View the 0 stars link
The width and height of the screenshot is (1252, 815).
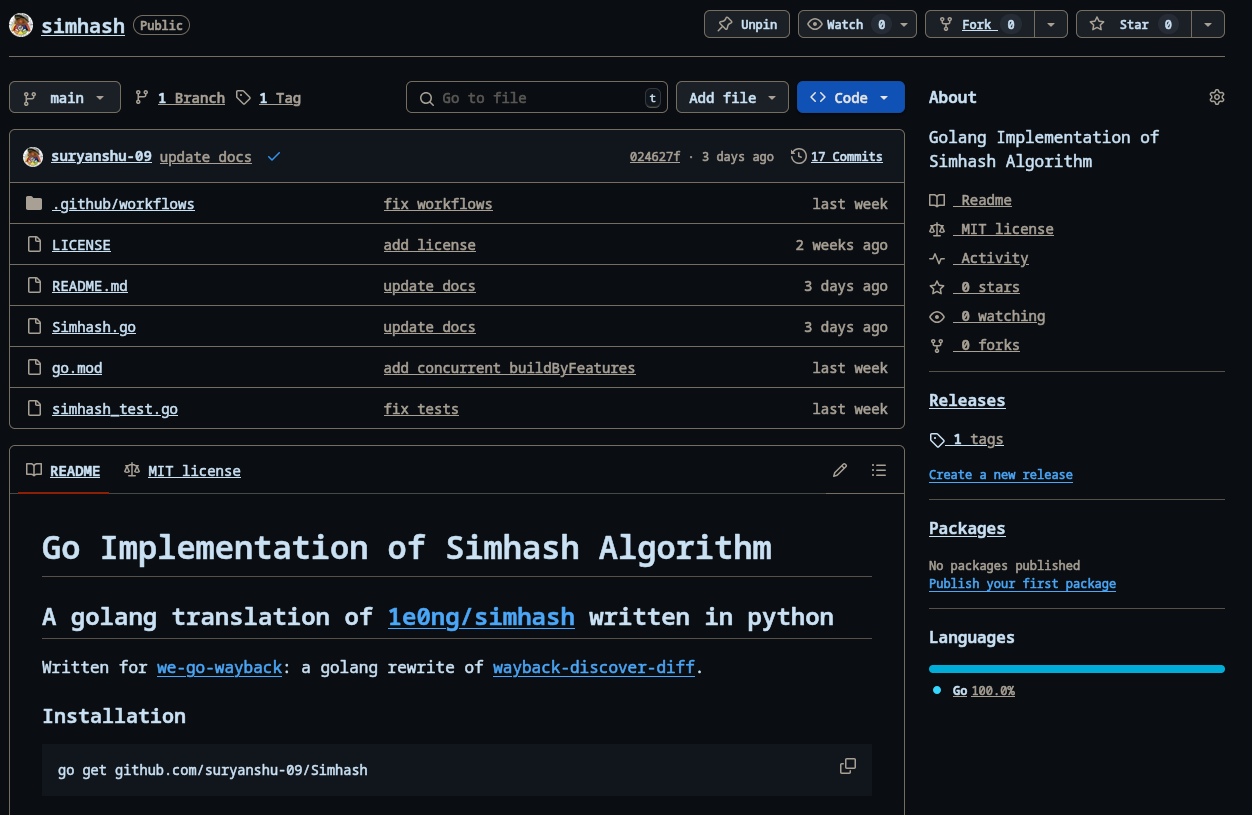pyautogui.click(x=974, y=287)
